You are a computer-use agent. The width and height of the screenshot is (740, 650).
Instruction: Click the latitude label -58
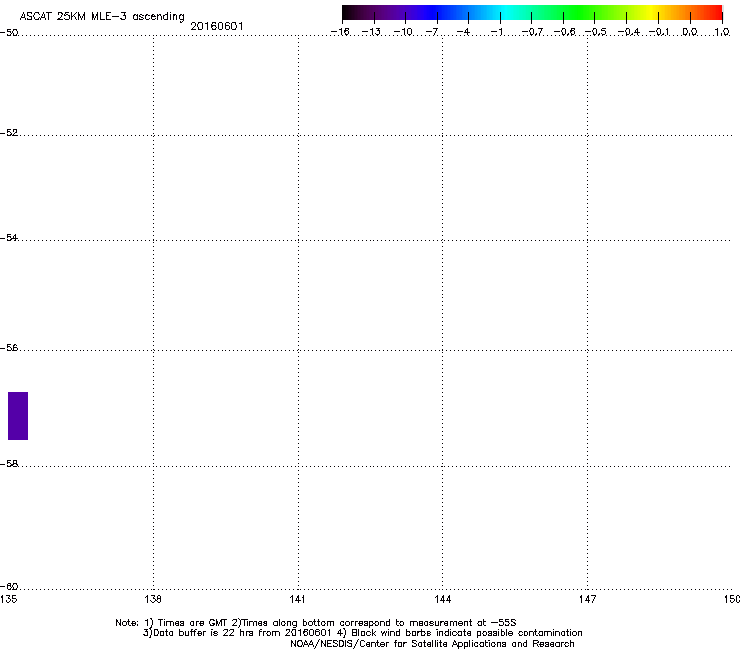tap(9, 464)
